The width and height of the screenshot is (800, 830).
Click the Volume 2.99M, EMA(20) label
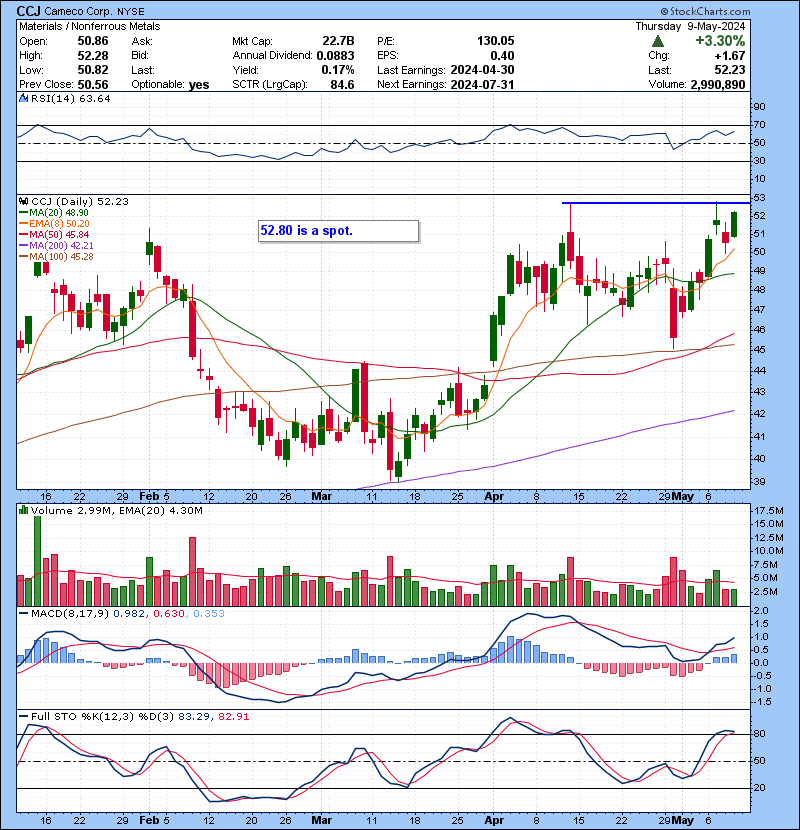116,510
